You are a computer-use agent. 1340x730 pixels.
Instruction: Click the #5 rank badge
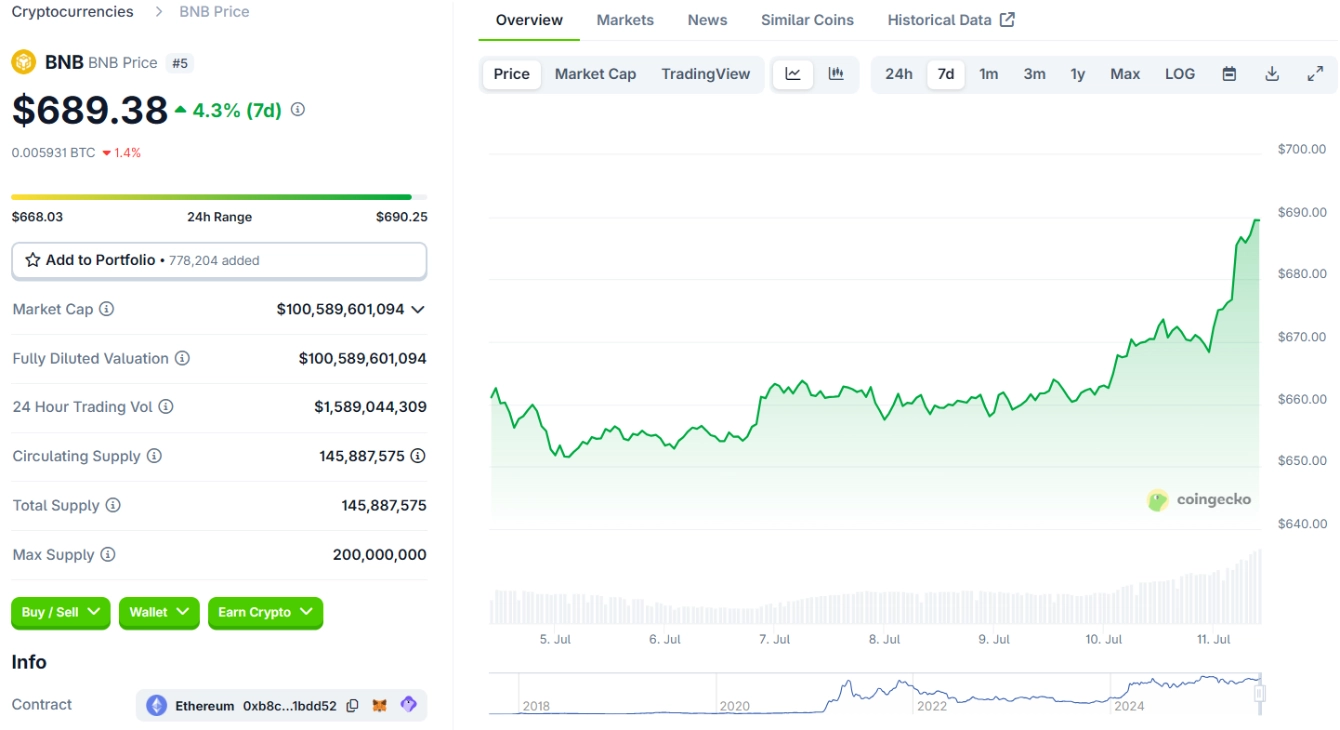tap(180, 63)
